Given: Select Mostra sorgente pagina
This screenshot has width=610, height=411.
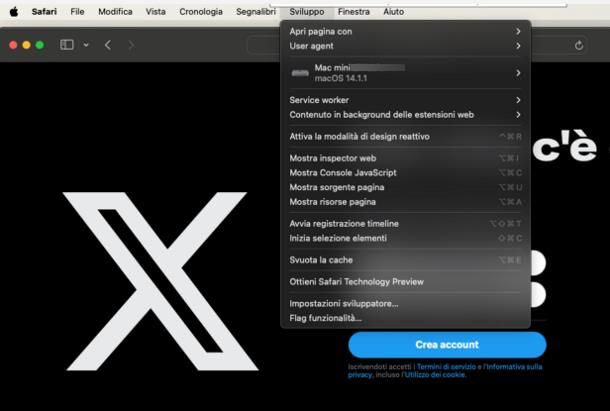Looking at the screenshot, I should [x=405, y=187].
